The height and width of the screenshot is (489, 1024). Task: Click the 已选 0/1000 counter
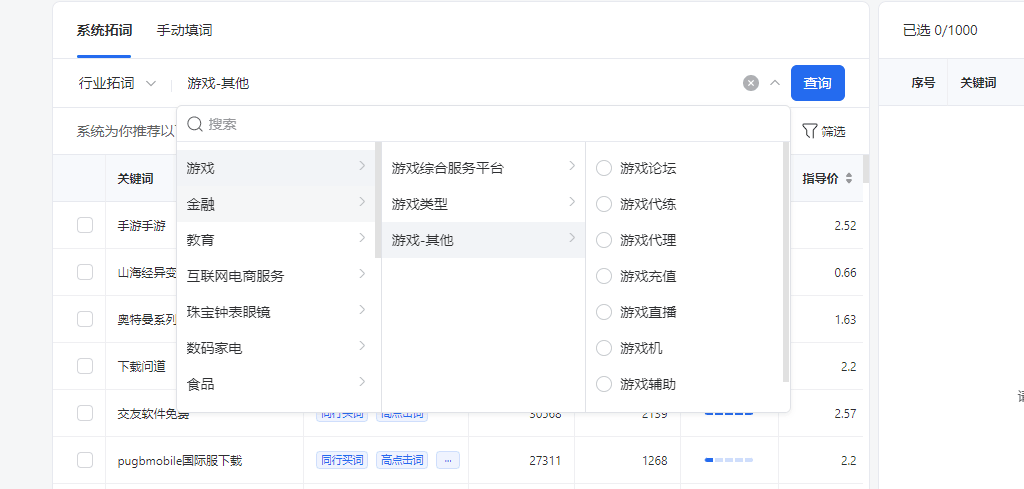pos(940,30)
